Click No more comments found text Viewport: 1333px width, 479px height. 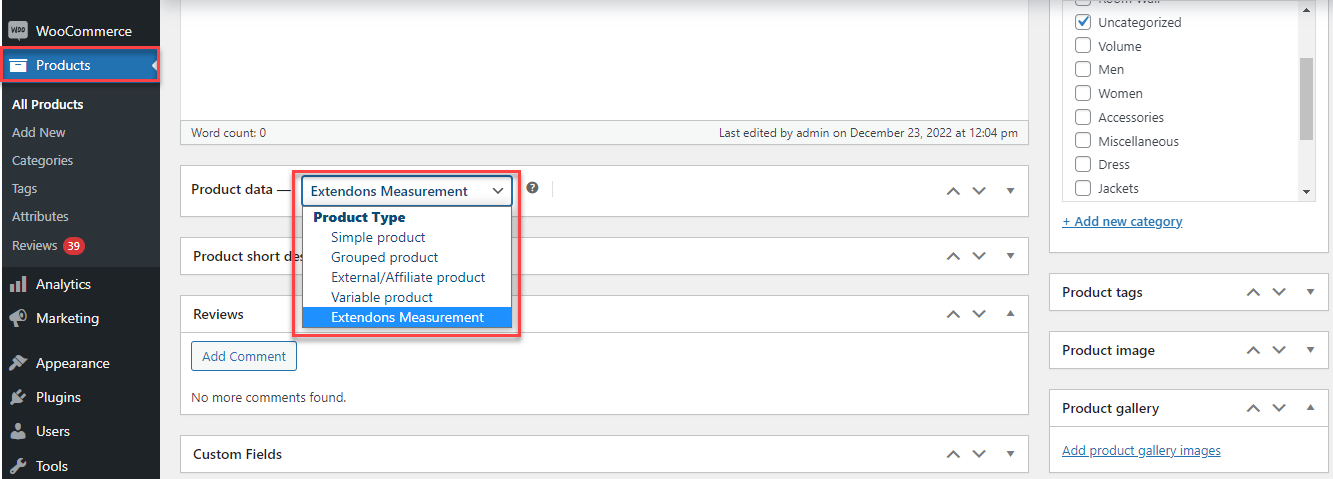(x=269, y=397)
